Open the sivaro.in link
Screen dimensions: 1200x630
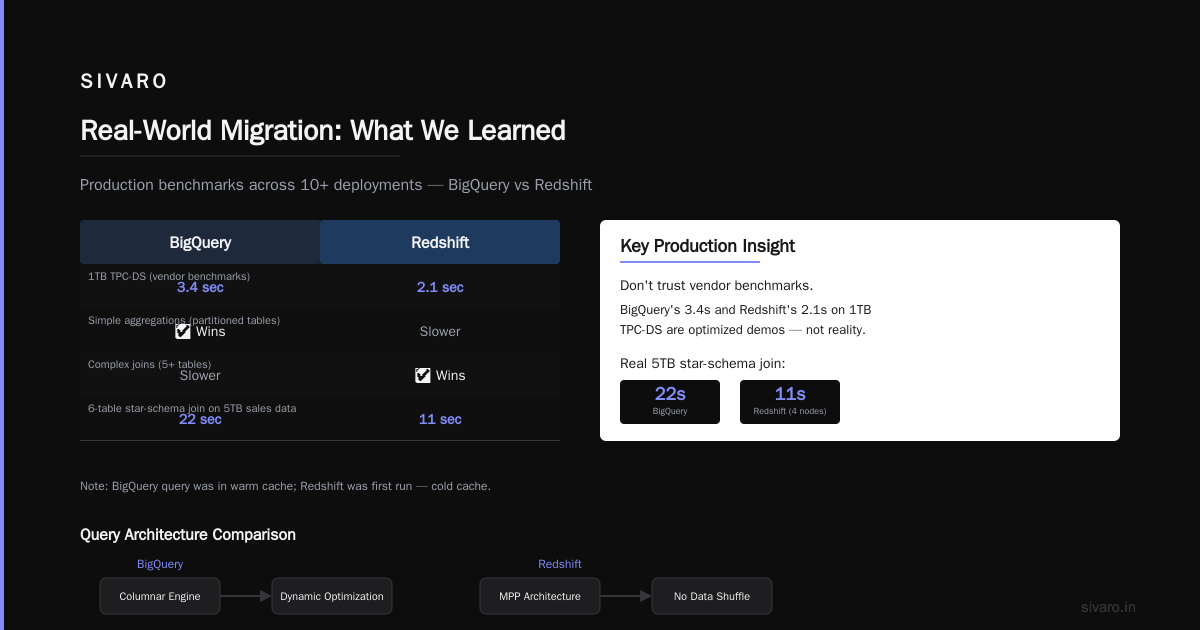click(x=1109, y=607)
